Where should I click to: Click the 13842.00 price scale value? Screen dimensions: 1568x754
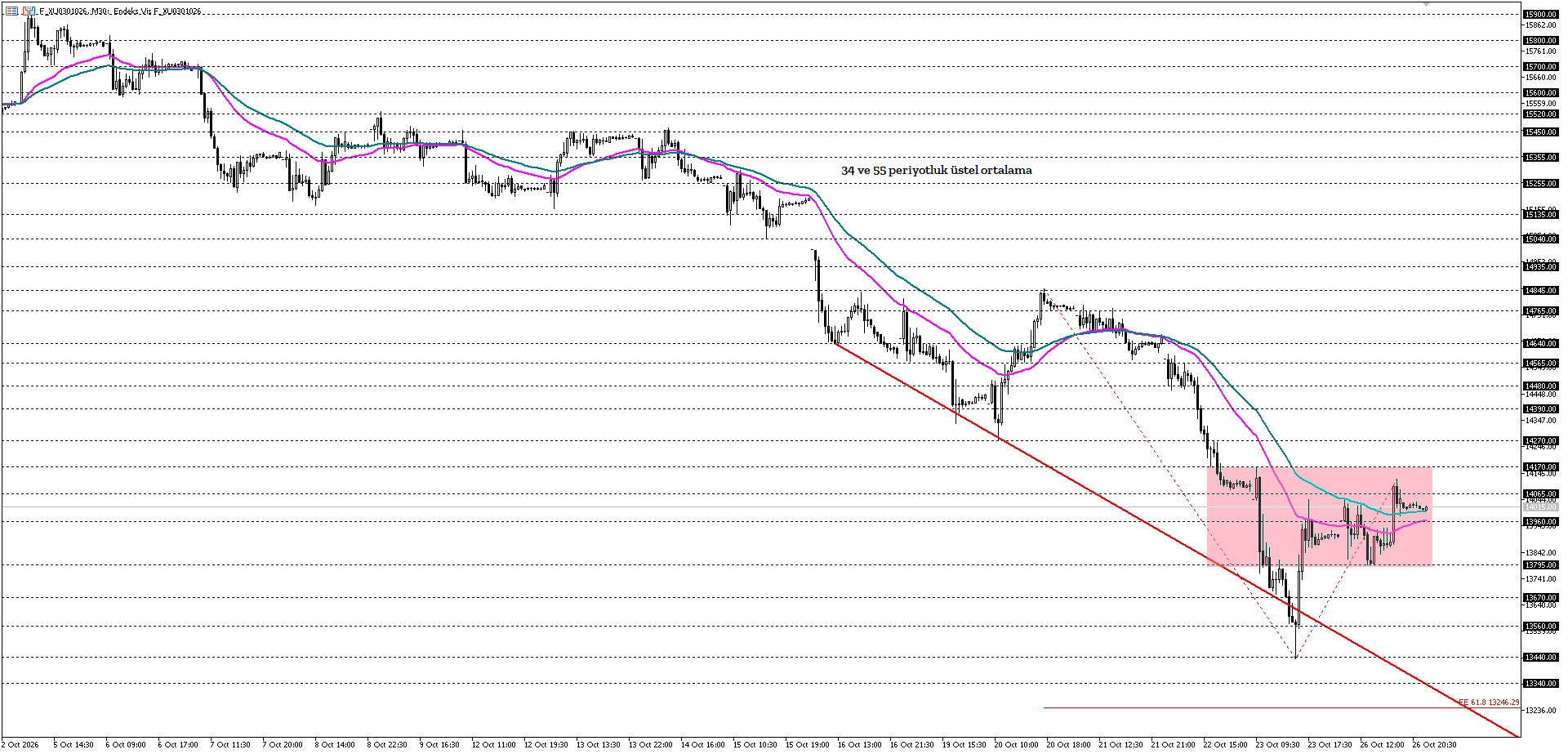coord(1540,553)
